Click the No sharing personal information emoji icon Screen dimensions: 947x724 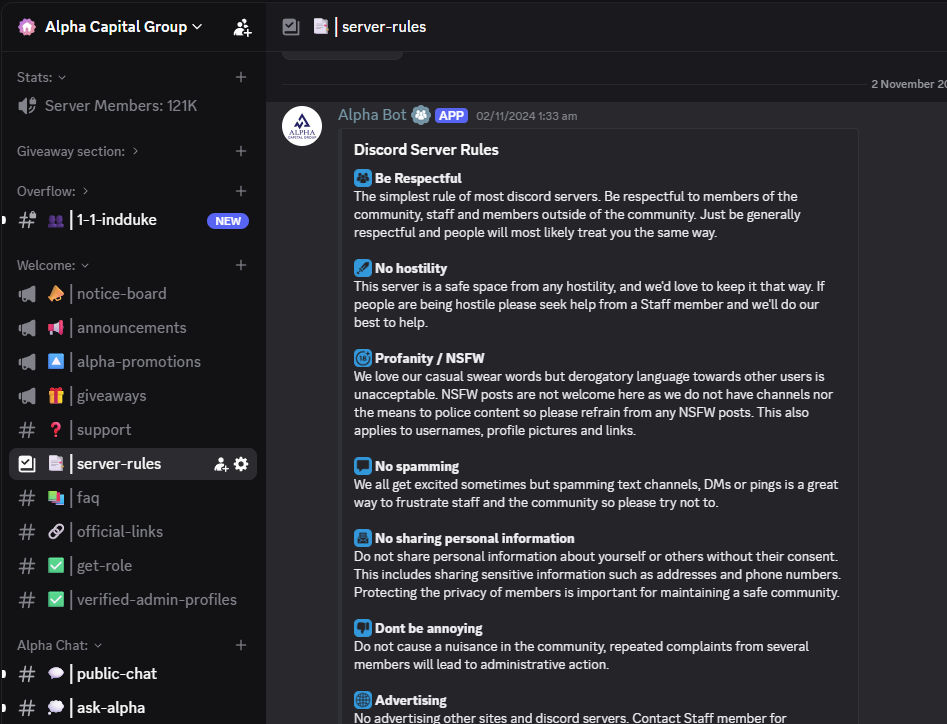click(362, 538)
